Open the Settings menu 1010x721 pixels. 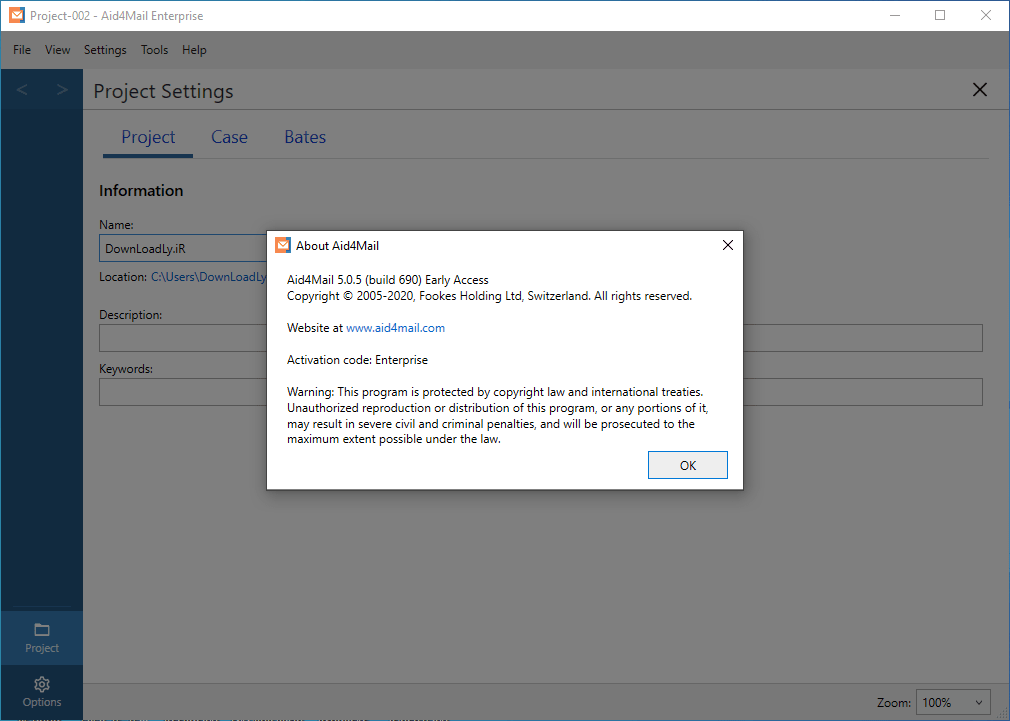coord(104,49)
